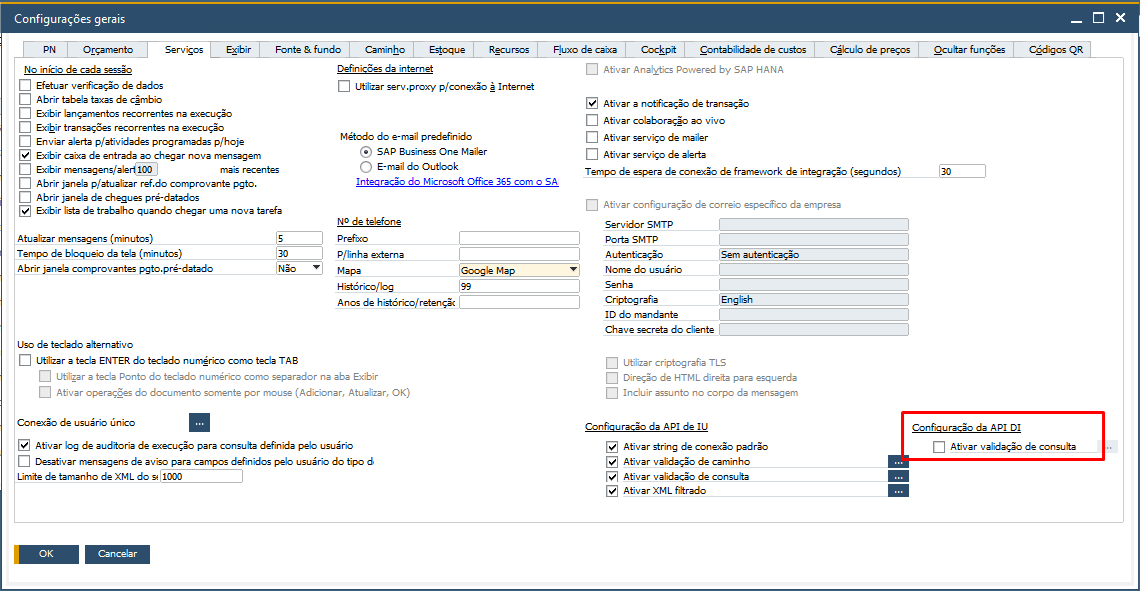The image size is (1140, 591).
Task: Uncheck Exibir caixa de entrada ao chegar nova mensagem
Action: tap(25, 156)
